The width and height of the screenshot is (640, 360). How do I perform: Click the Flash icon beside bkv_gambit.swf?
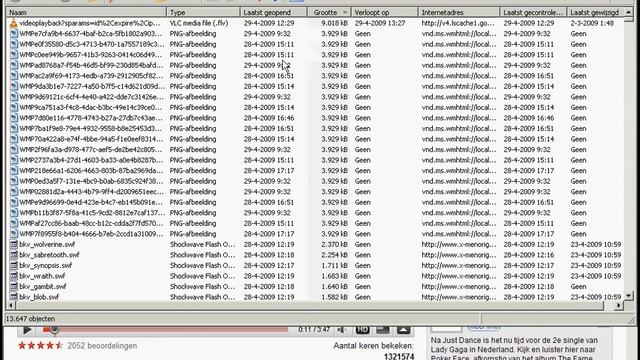14,287
